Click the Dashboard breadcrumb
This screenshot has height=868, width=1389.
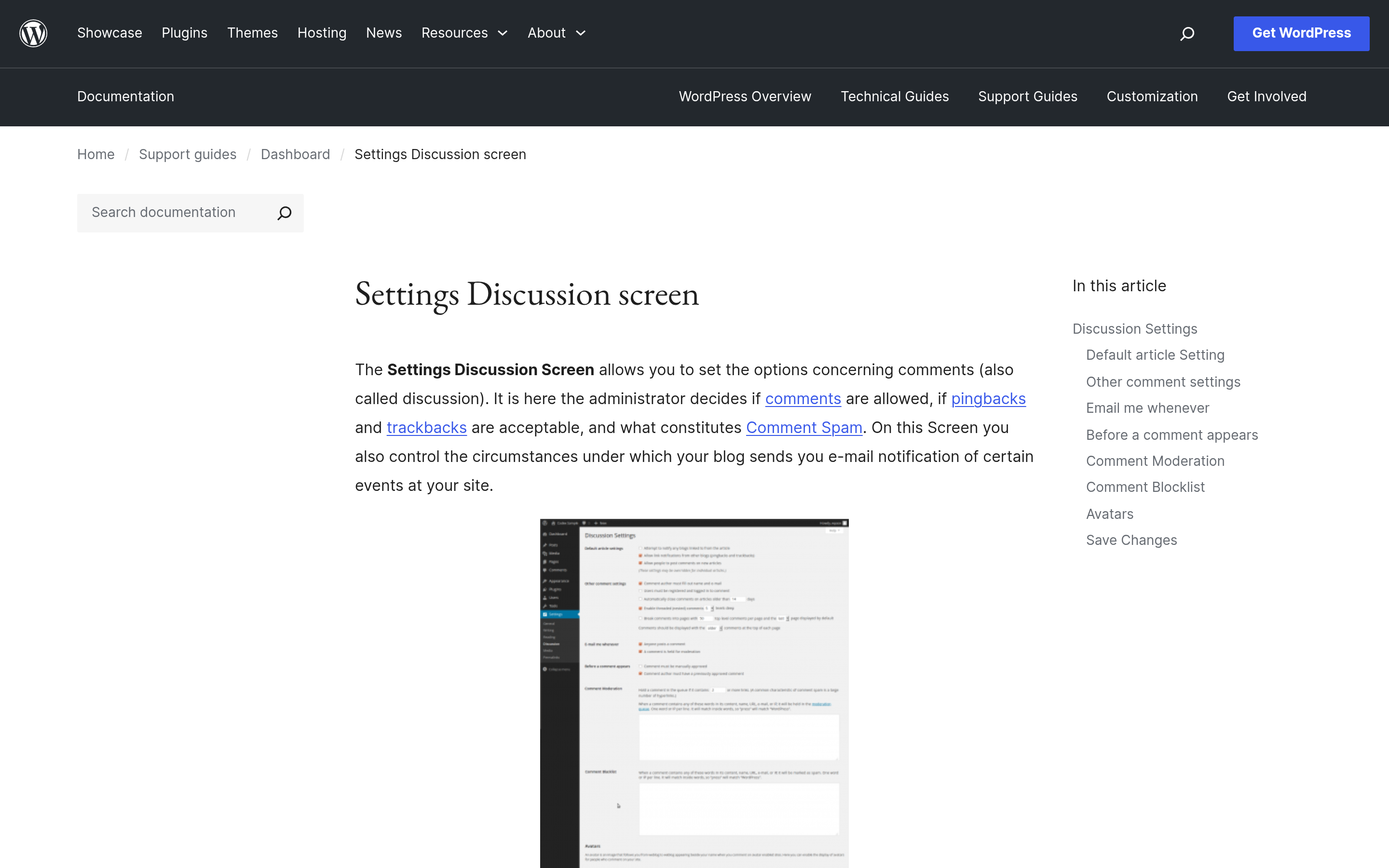(x=295, y=154)
